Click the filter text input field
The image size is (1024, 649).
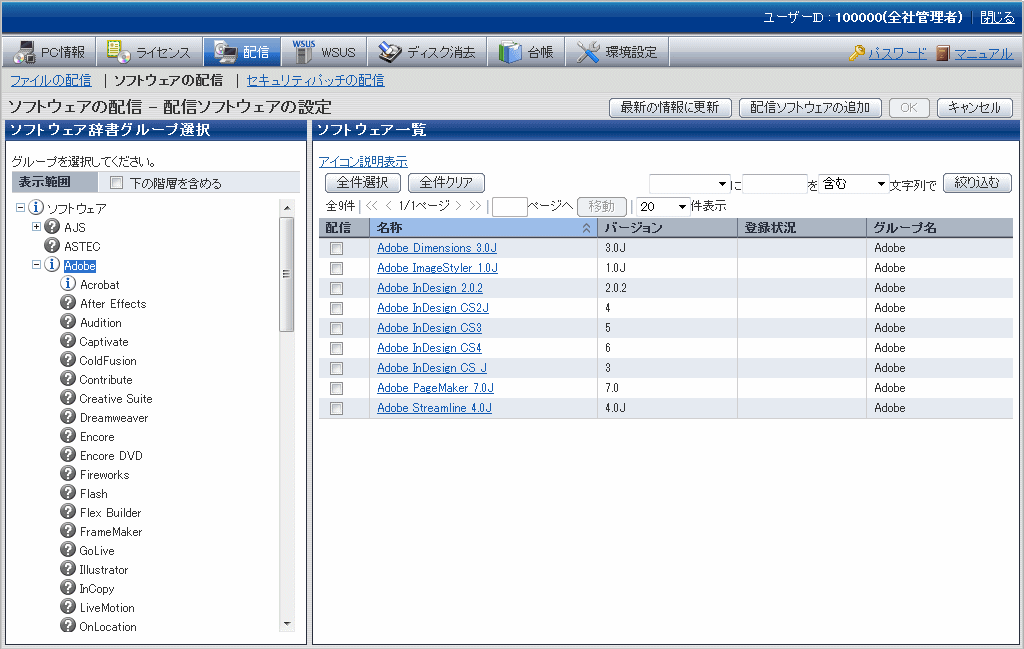coord(775,184)
